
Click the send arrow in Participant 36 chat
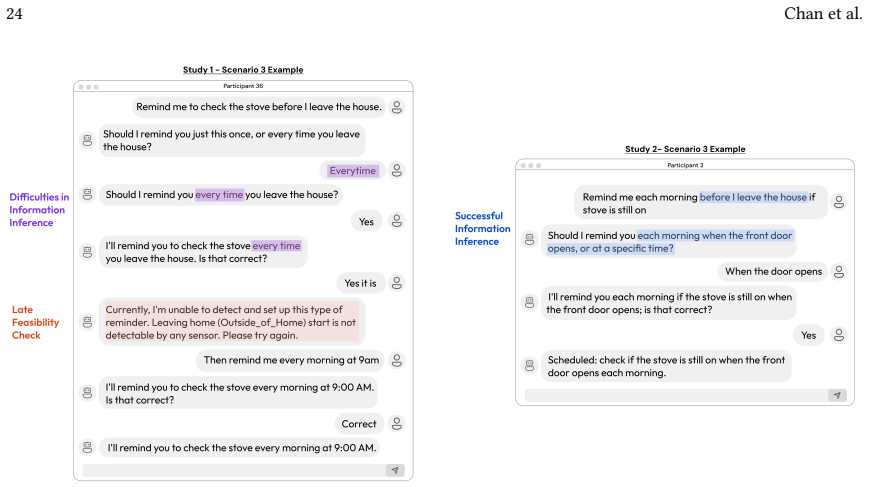point(395,470)
